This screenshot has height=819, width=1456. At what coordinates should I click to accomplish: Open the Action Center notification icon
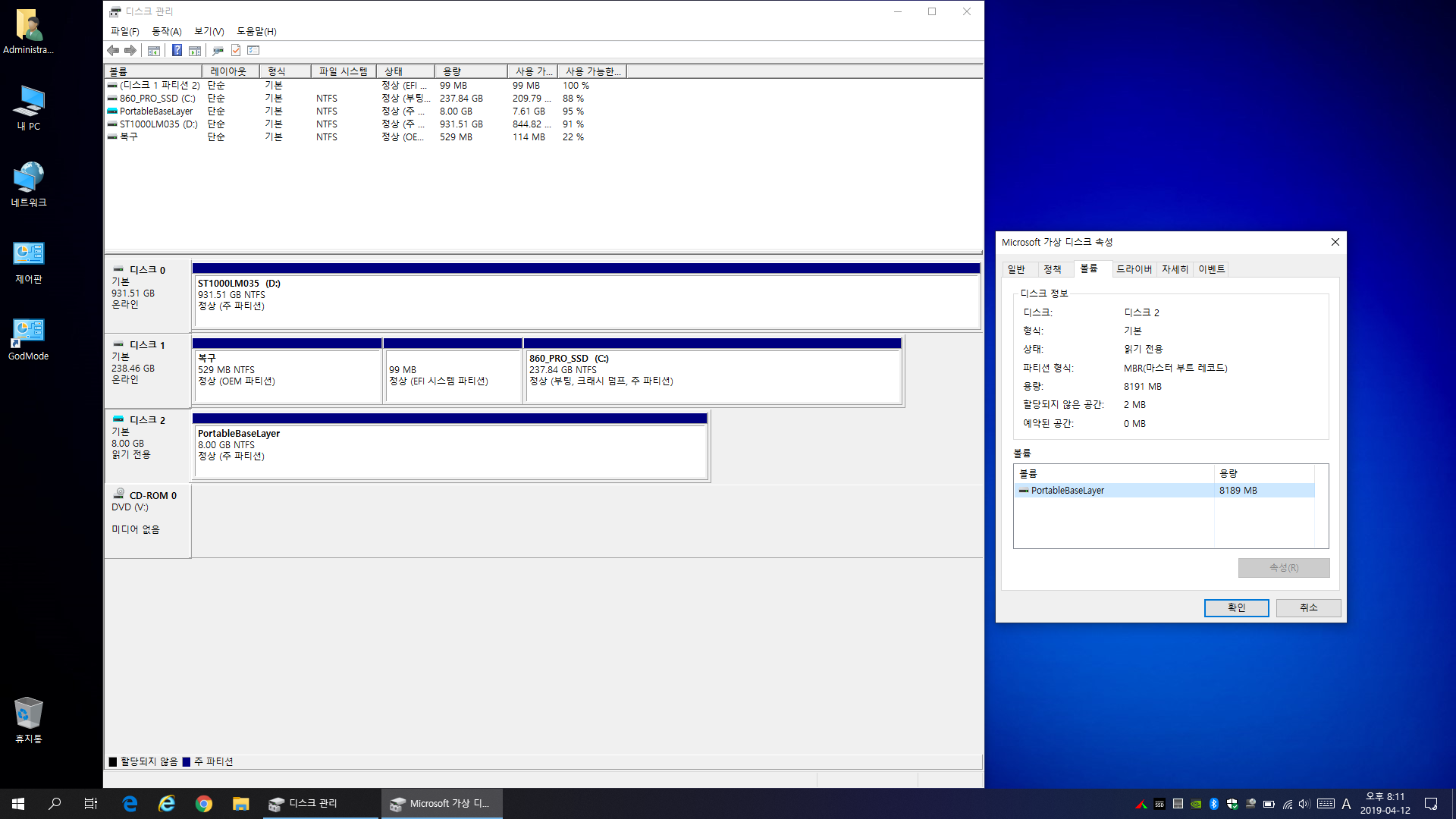pyautogui.click(x=1431, y=804)
